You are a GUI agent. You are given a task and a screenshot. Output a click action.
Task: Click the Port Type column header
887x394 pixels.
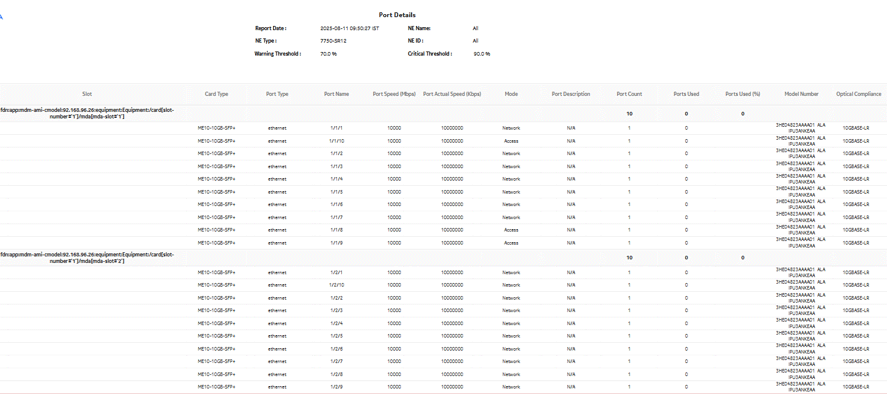(x=277, y=94)
